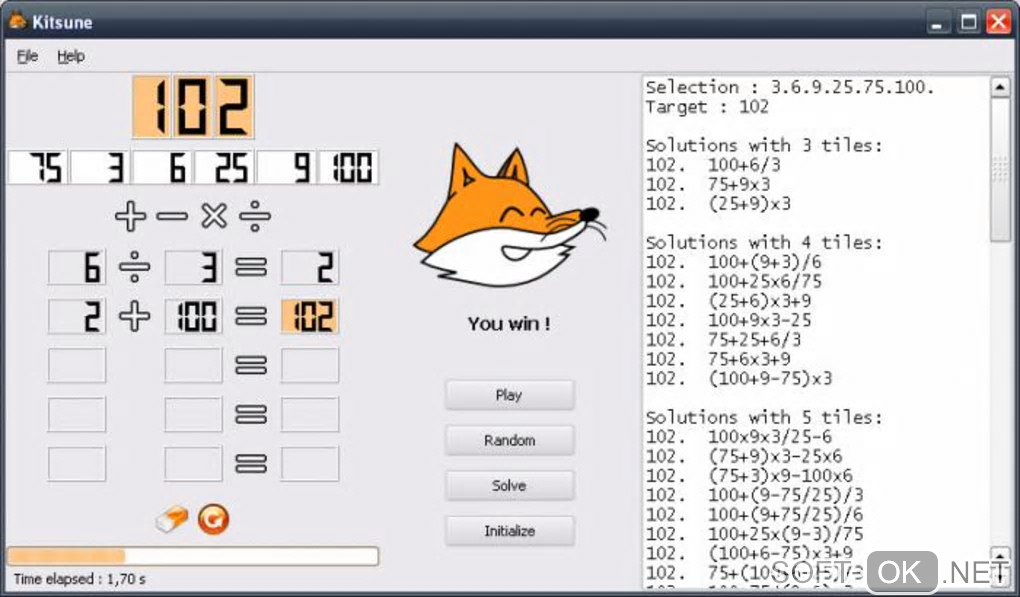1020x597 pixels.
Task: Minimize the Kitsune window
Action: (937, 23)
